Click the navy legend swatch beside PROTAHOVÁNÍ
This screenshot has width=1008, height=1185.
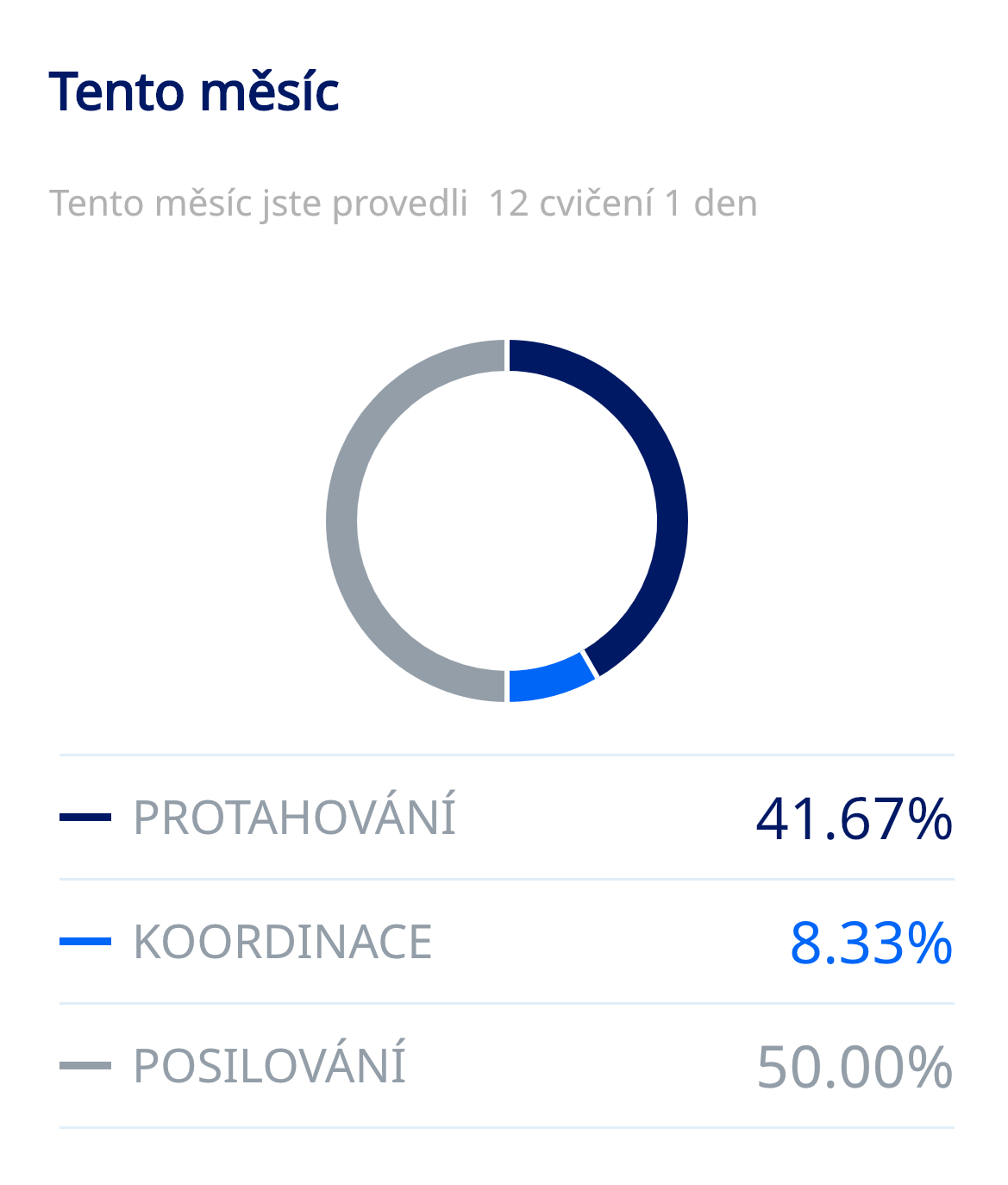click(85, 817)
